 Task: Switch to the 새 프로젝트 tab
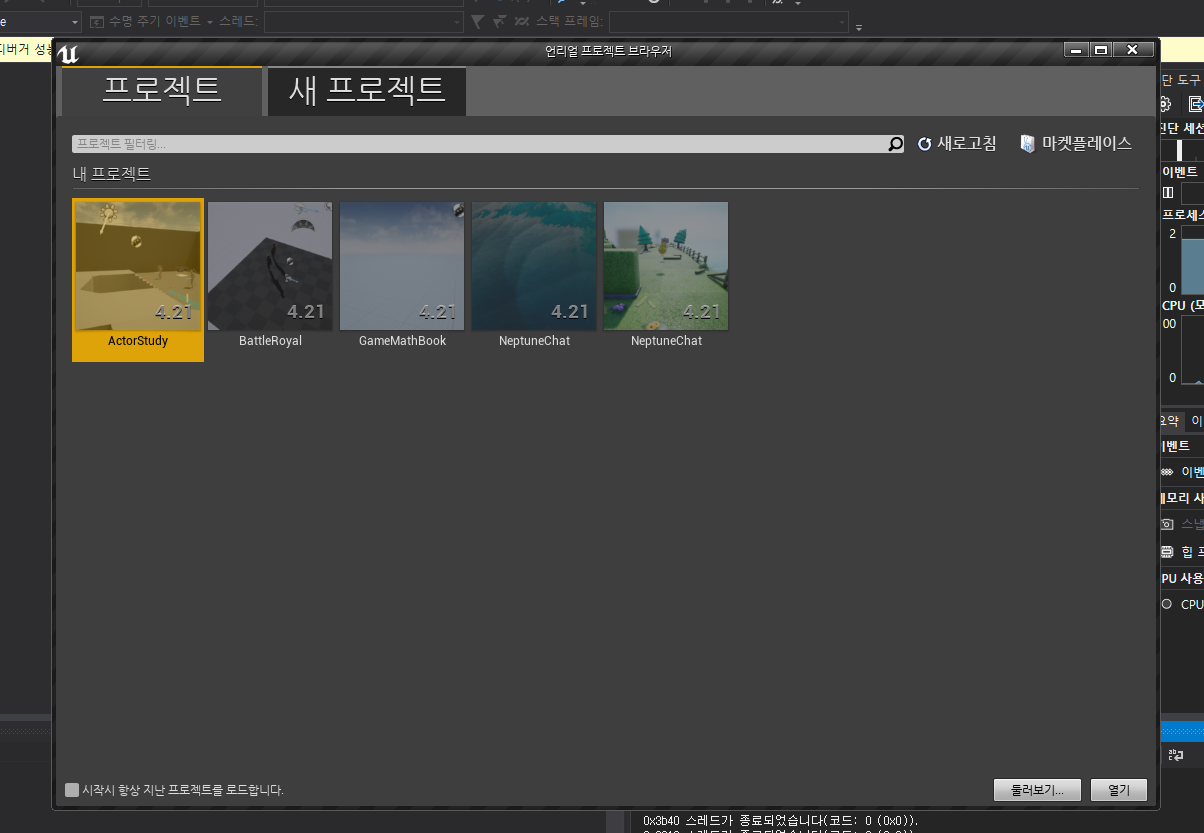[x=366, y=91]
